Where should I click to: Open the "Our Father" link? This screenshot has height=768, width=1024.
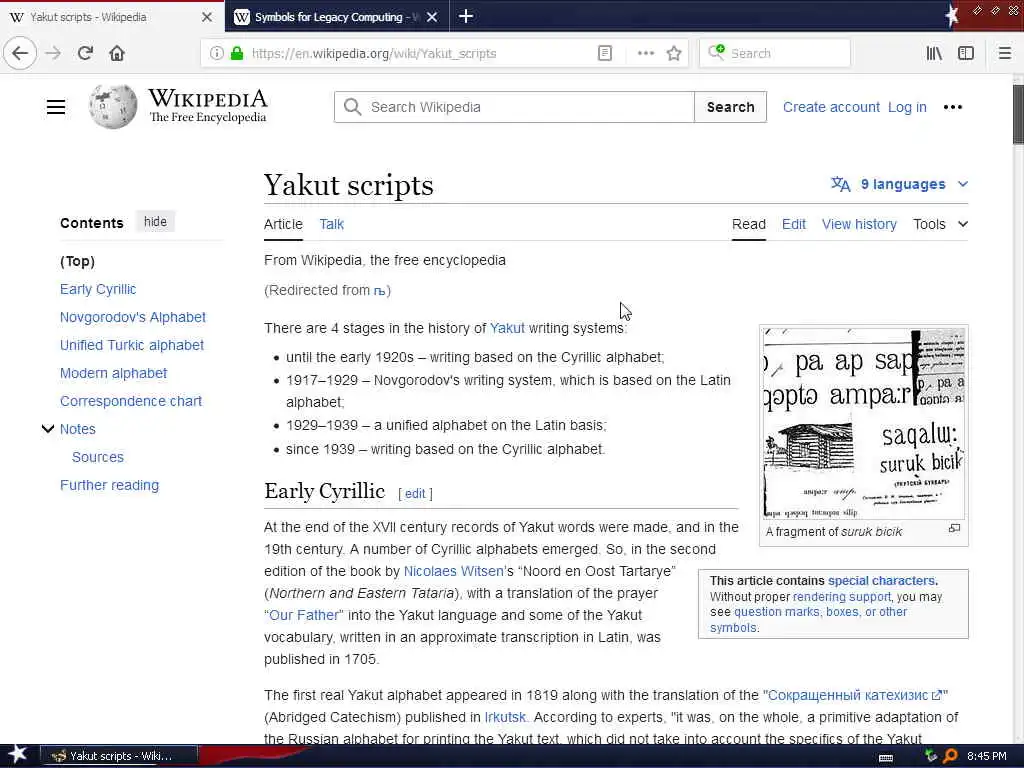[304, 615]
